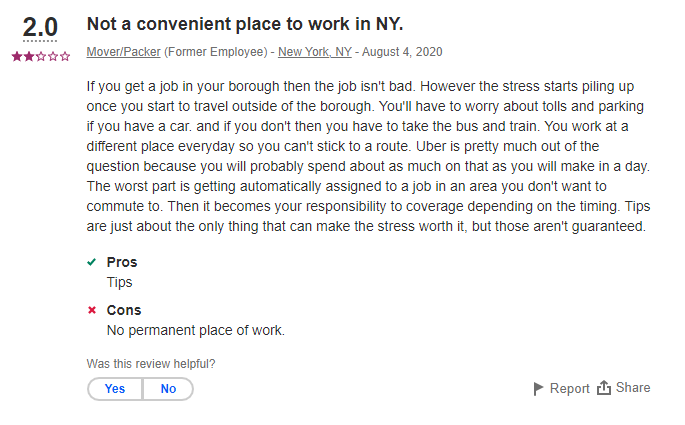This screenshot has width=685, height=425.
Task: Click the red X beside Cons
Action: (x=92, y=310)
